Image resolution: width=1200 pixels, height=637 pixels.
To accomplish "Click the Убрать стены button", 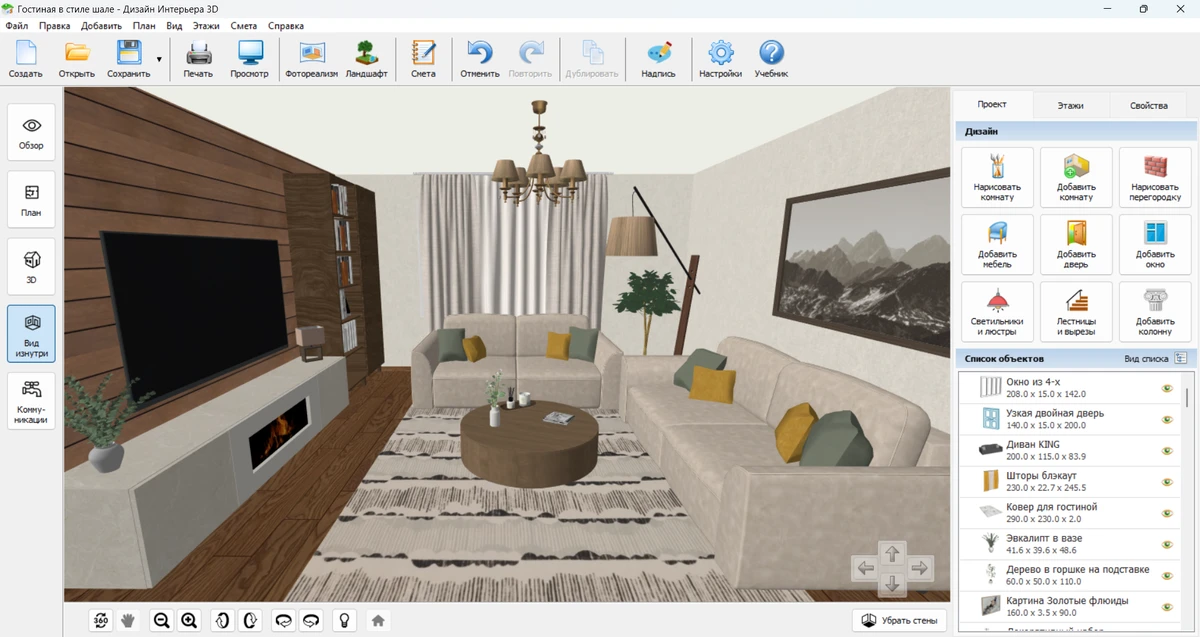I will [x=900, y=620].
